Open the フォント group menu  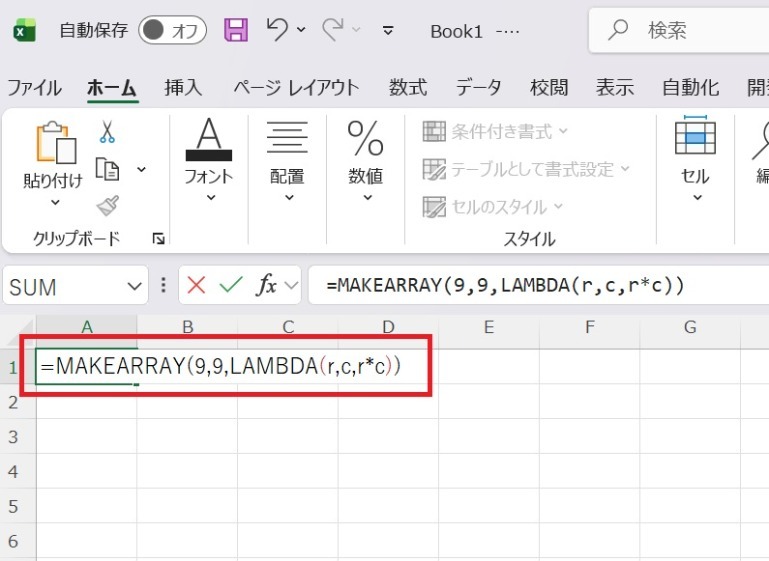pos(209,159)
